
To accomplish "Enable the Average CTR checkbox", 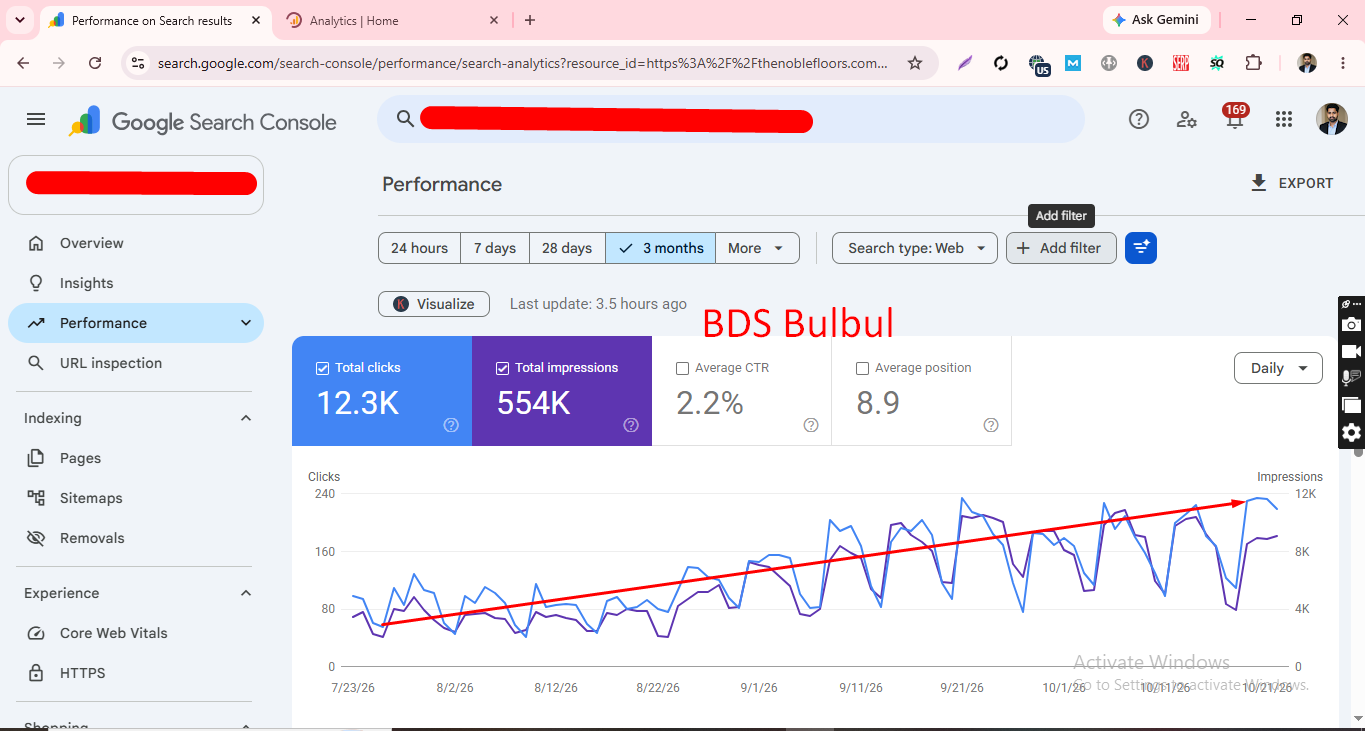I will (682, 368).
